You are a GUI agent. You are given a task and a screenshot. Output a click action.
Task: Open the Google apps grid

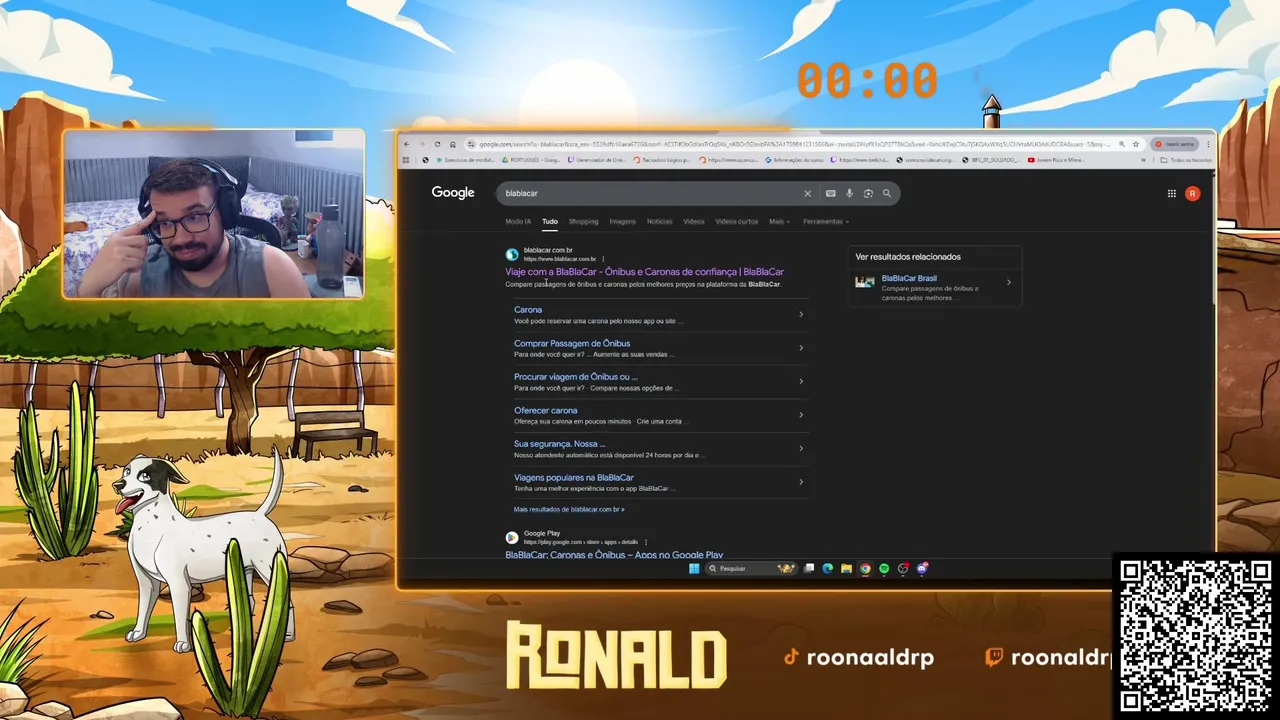click(1172, 193)
